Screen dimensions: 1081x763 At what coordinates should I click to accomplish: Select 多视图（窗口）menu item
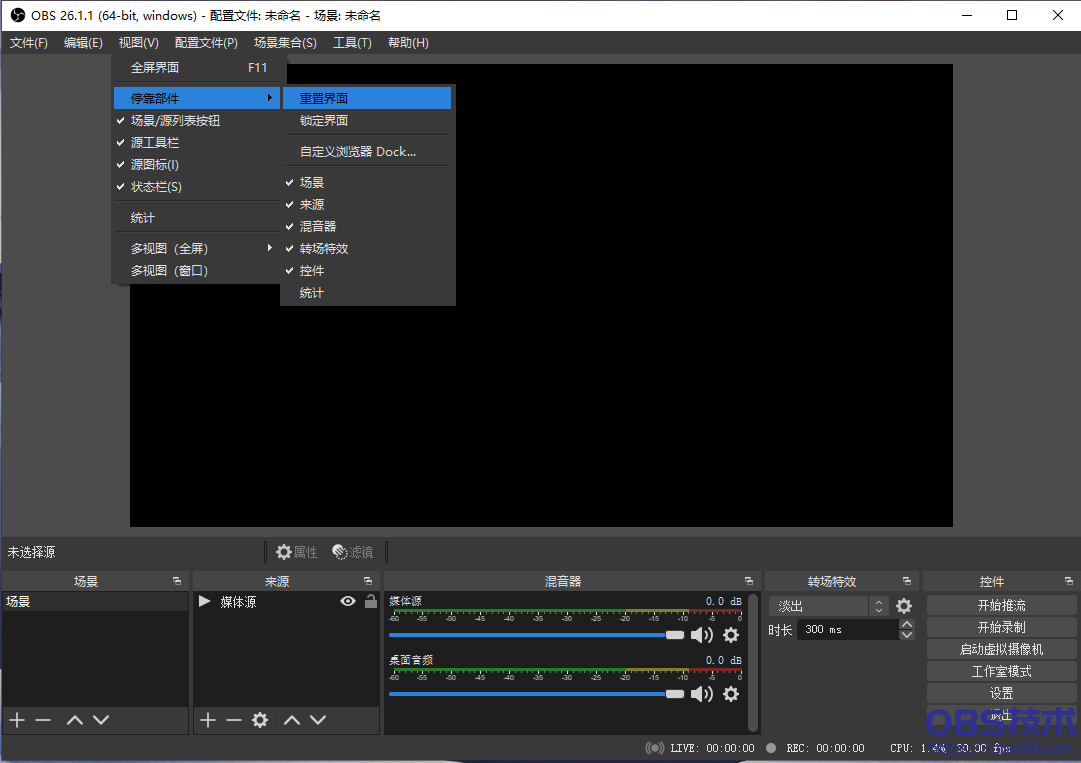[x=196, y=271]
